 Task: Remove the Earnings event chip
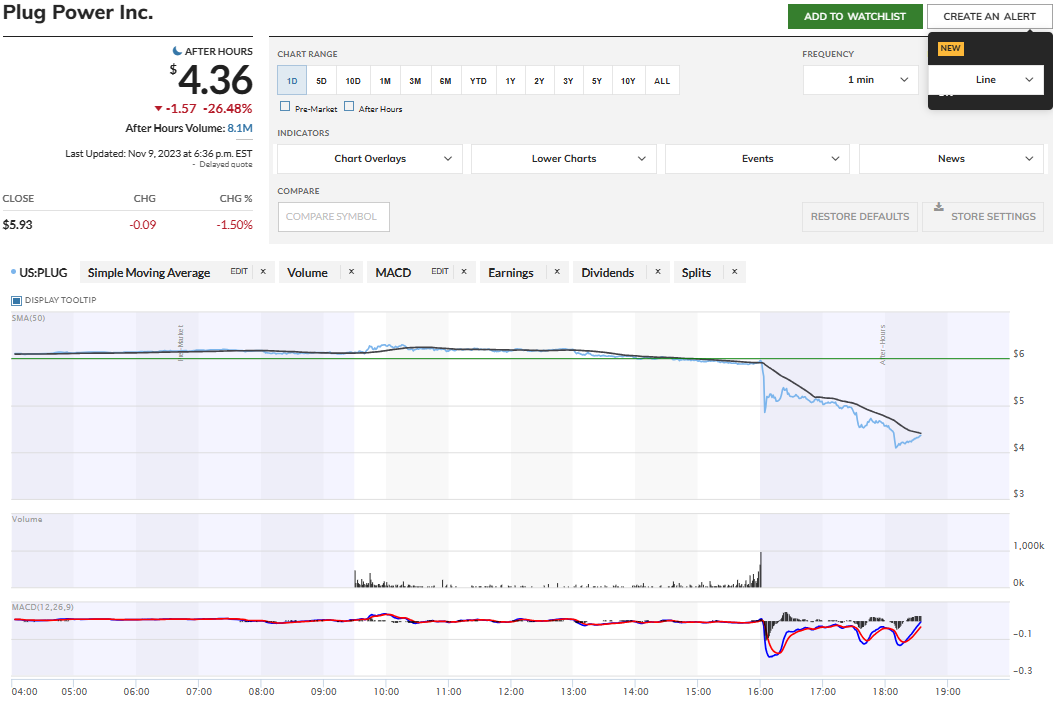tap(557, 272)
